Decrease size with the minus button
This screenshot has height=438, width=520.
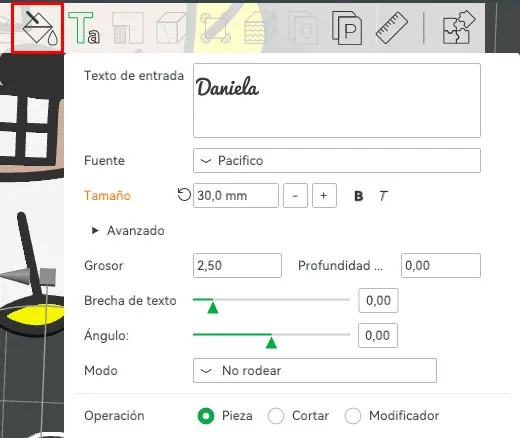295,196
